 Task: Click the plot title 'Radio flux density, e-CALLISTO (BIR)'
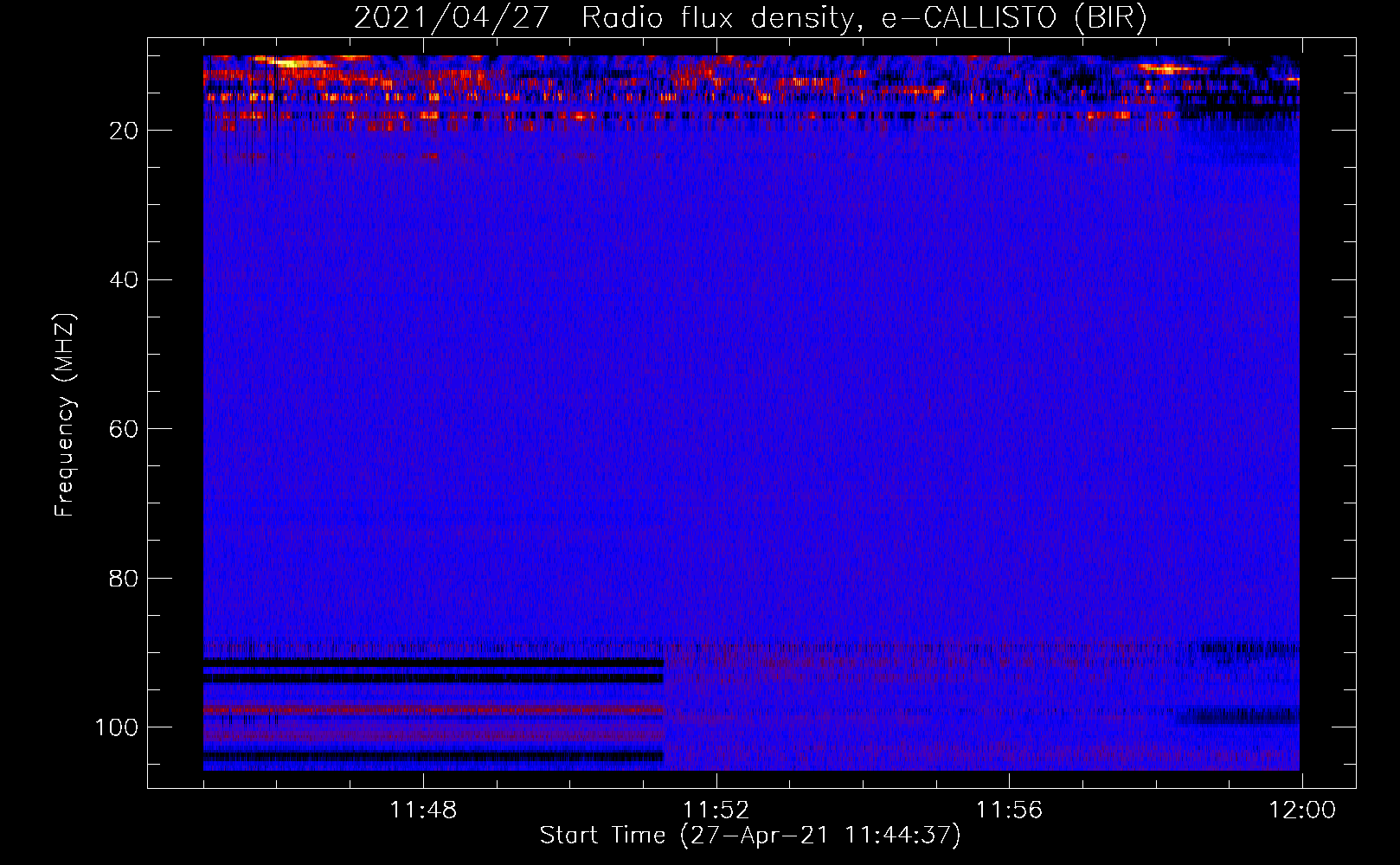(x=864, y=18)
